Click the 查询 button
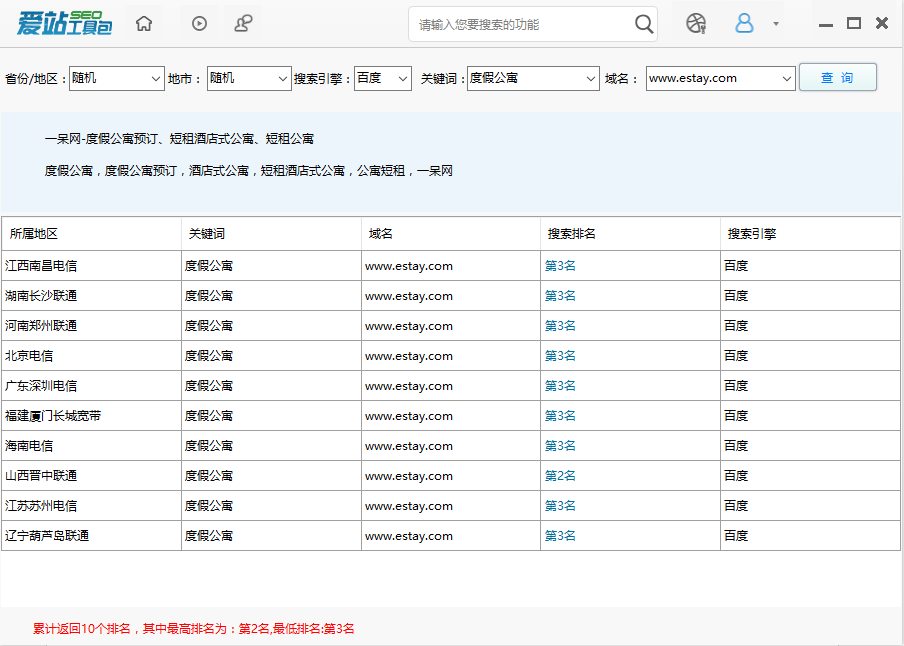Viewport: 904px width, 646px height. pyautogui.click(x=837, y=78)
